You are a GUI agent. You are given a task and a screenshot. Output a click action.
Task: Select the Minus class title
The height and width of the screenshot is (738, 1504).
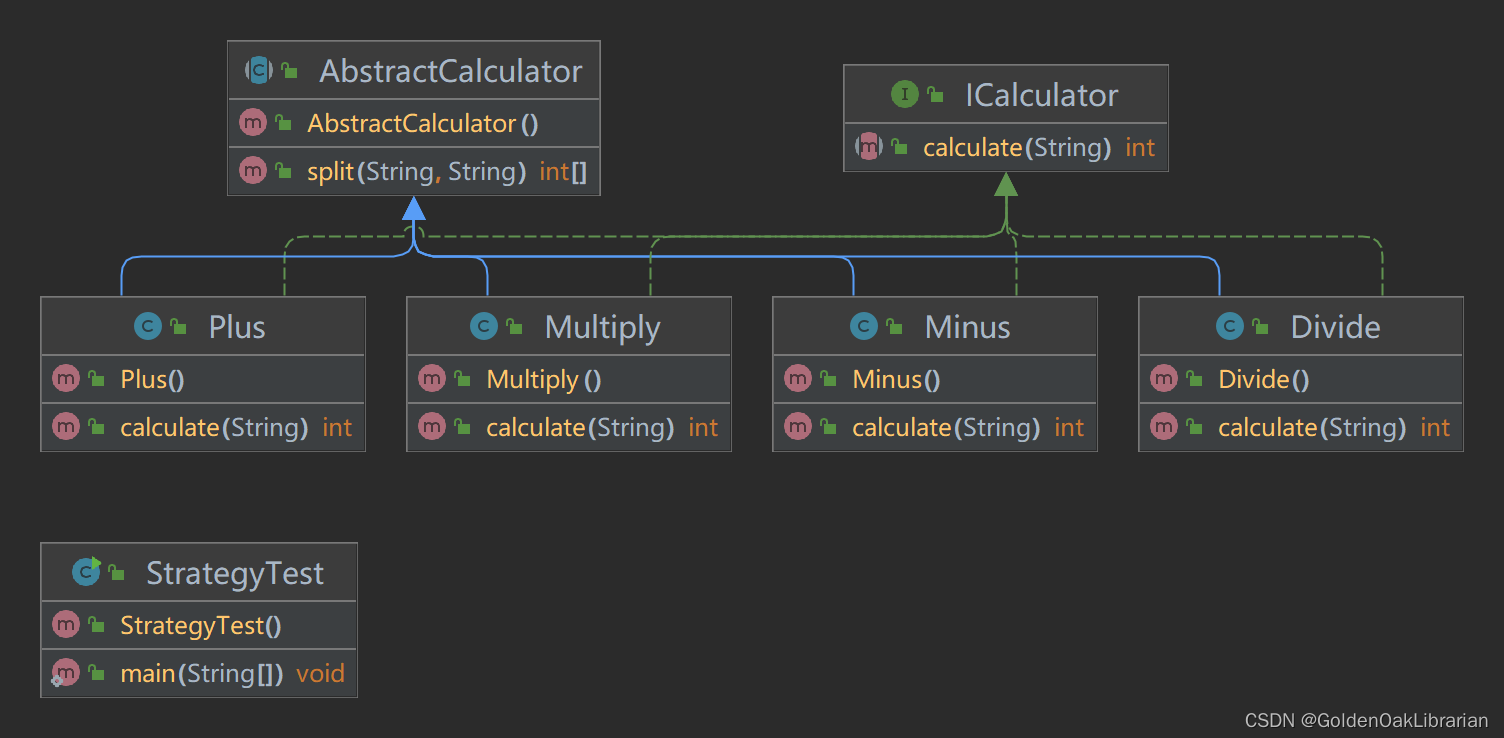click(x=968, y=327)
